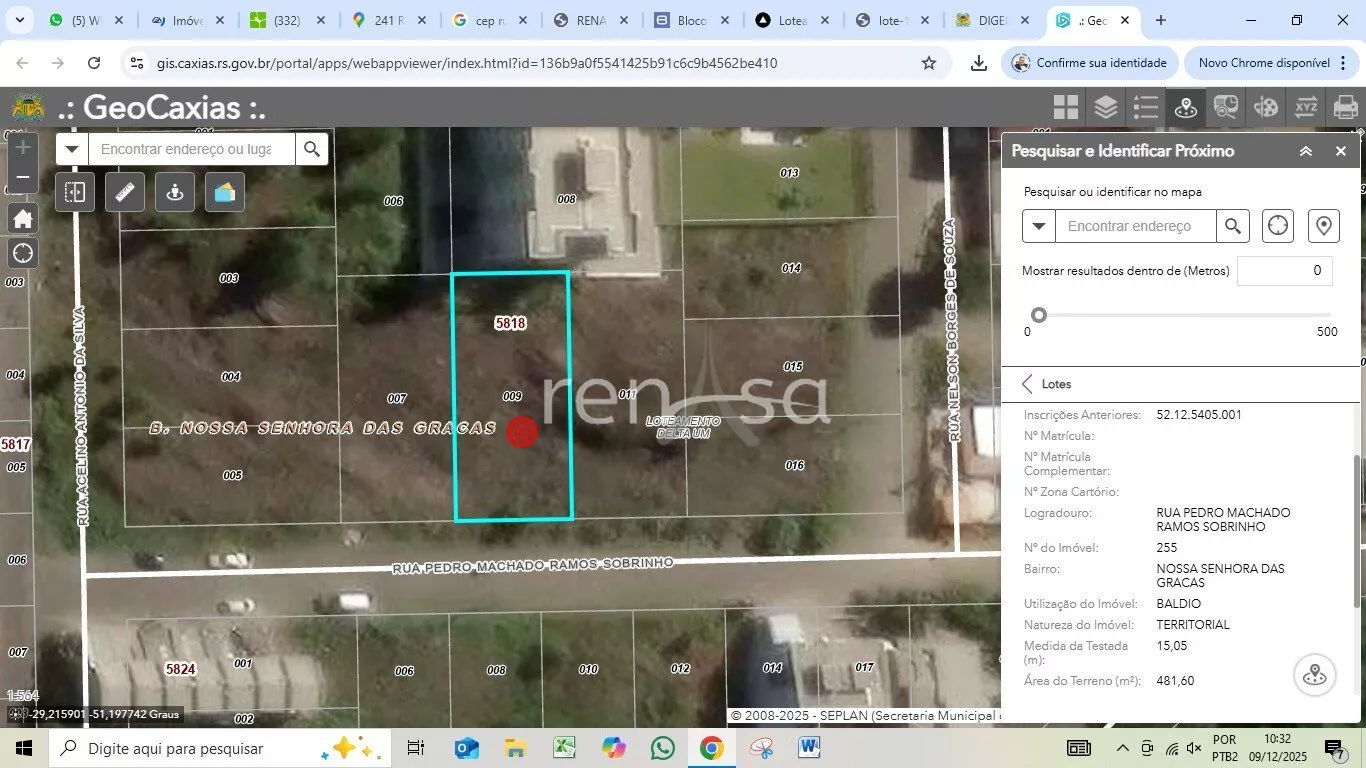Open the print widget in header

click(x=1346, y=107)
